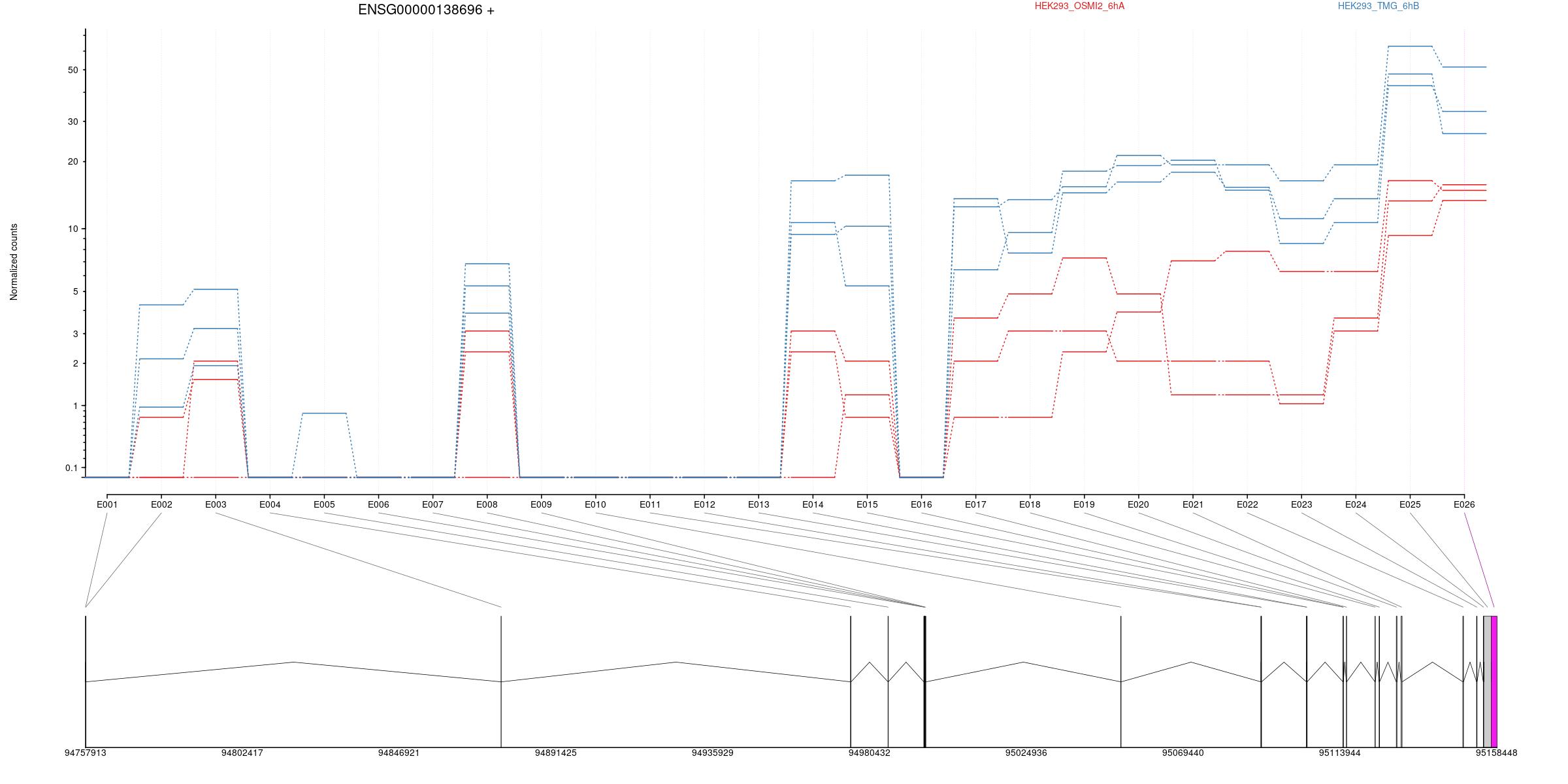Click exon label E025
Image resolution: width=1568 pixels, height=784 pixels.
1410,504
